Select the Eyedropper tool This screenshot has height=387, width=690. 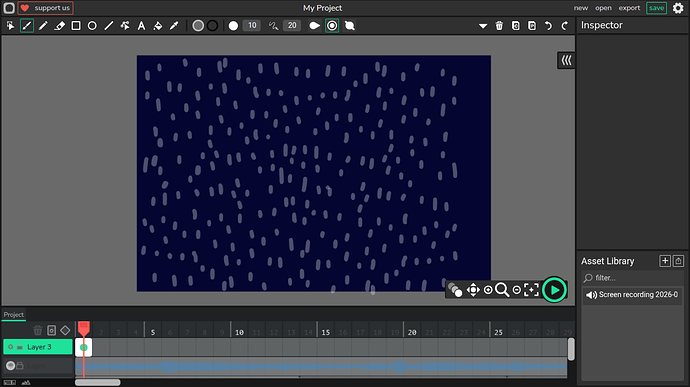[x=174, y=26]
